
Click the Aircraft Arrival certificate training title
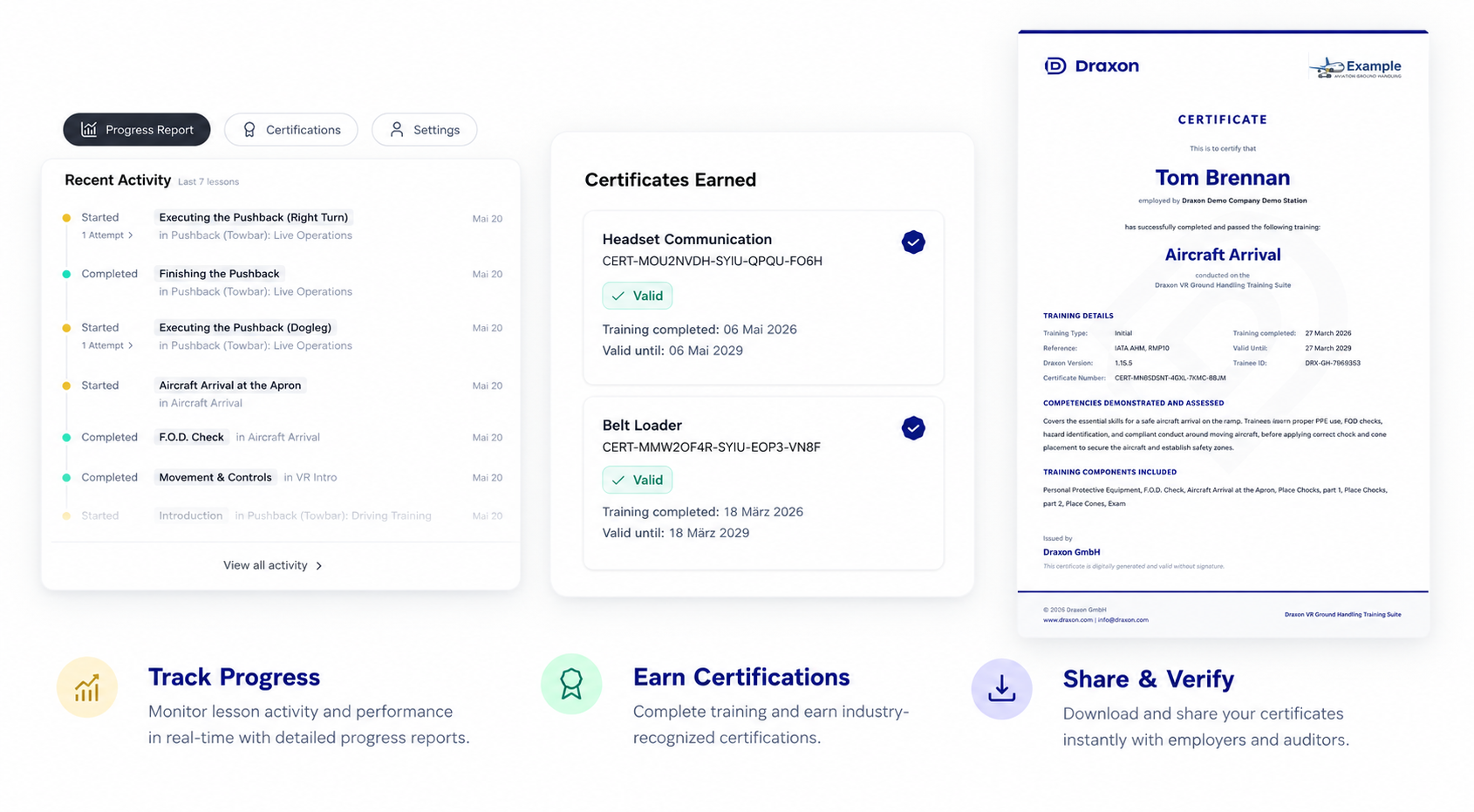pyautogui.click(x=1223, y=255)
